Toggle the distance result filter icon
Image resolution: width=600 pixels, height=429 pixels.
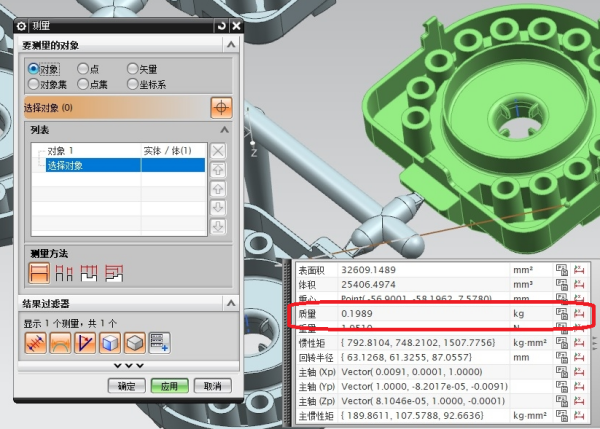click(36, 343)
